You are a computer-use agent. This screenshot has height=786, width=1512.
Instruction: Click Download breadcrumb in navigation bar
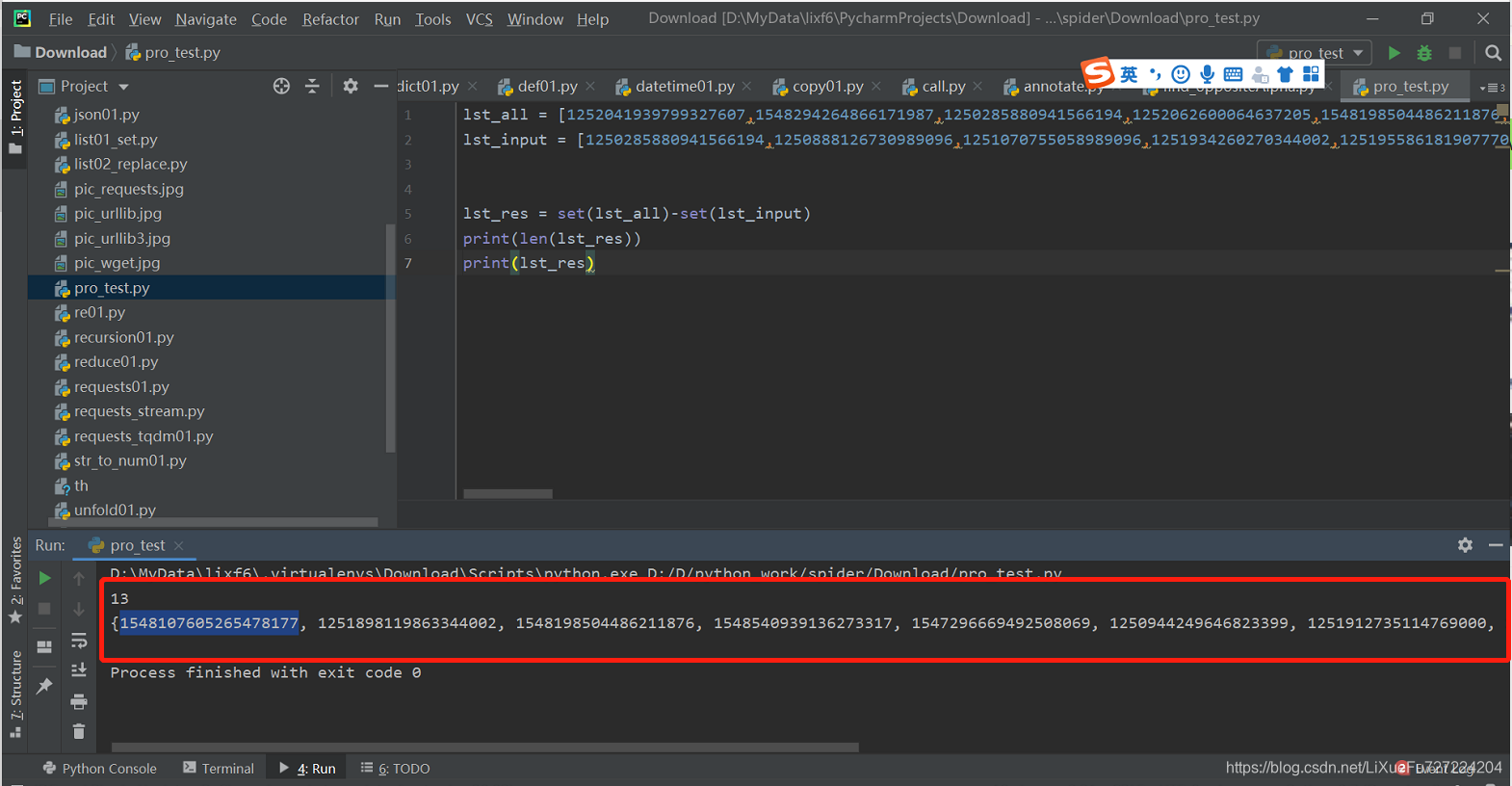click(60, 53)
